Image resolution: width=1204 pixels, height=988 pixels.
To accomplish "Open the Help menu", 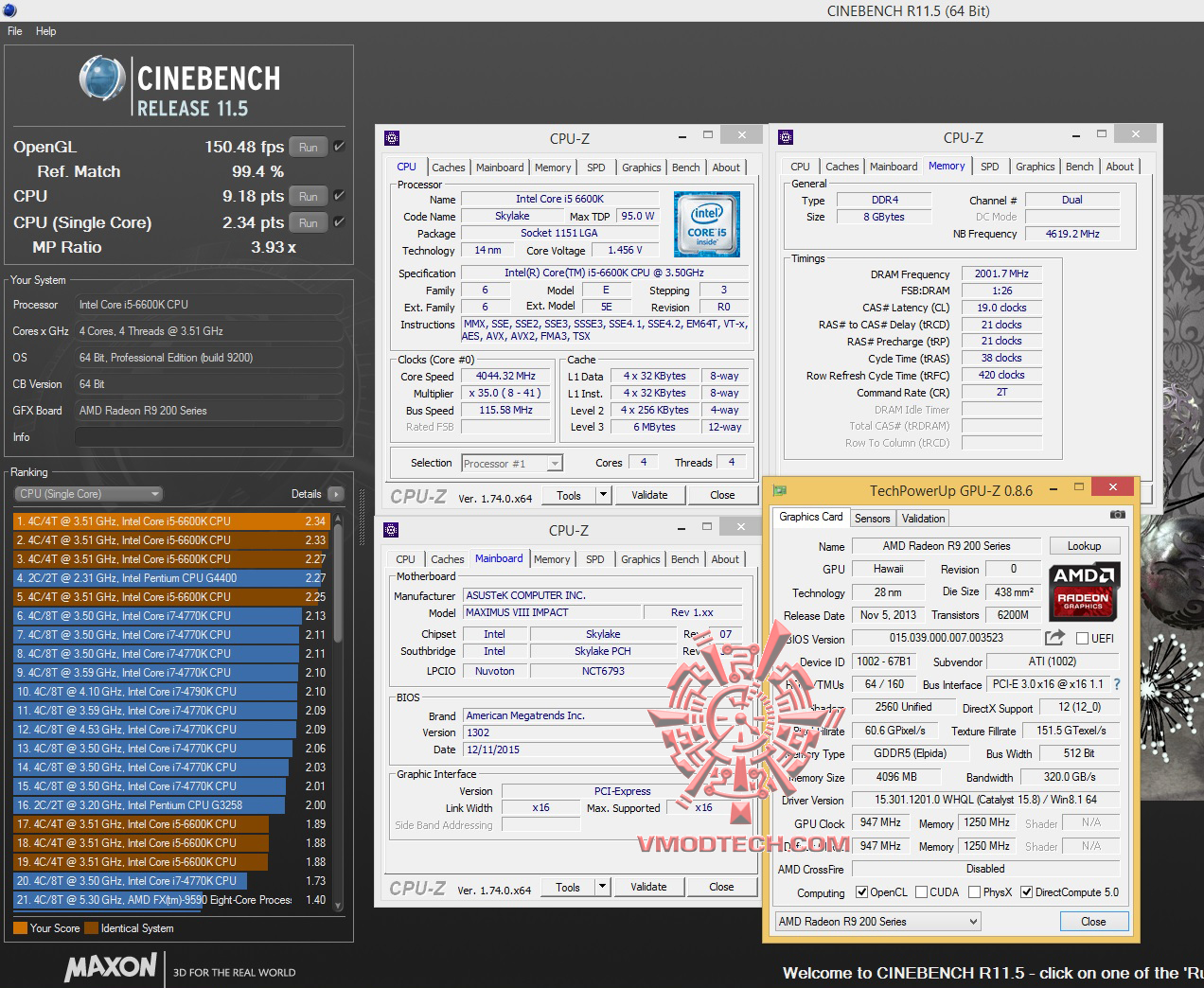I will (x=46, y=31).
